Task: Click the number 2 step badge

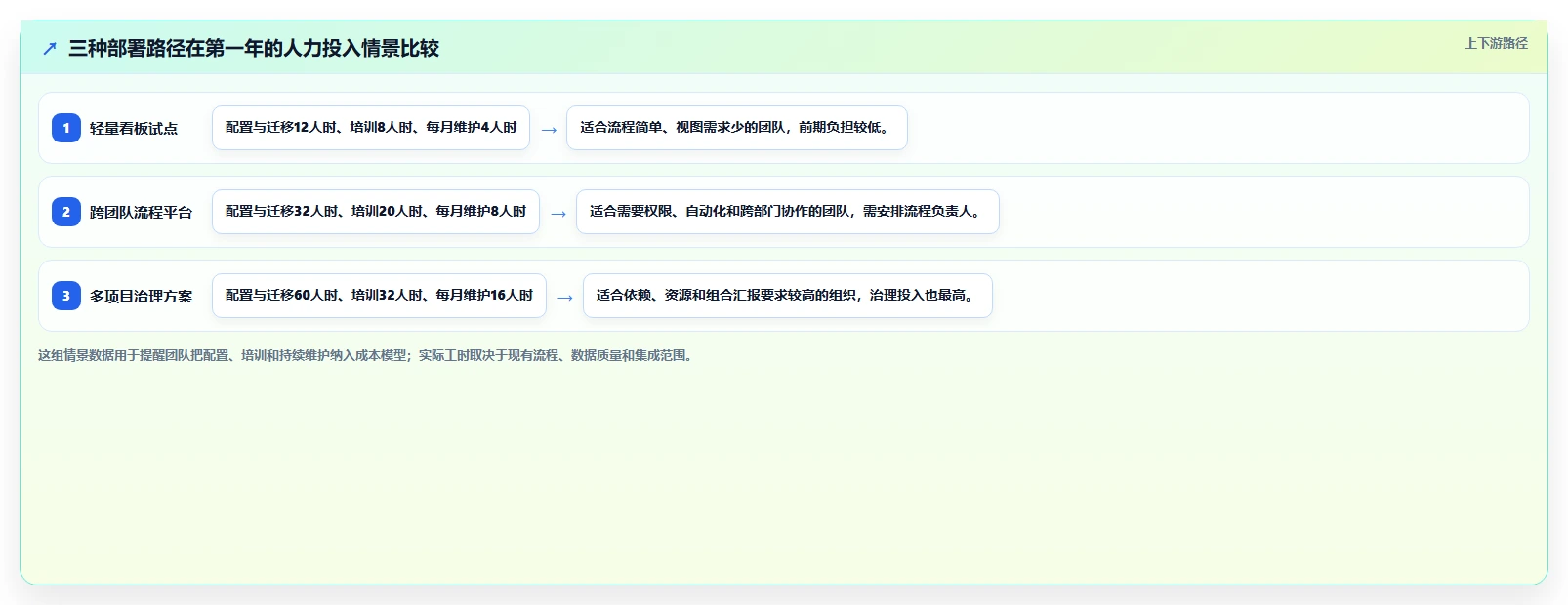Action: (66, 212)
